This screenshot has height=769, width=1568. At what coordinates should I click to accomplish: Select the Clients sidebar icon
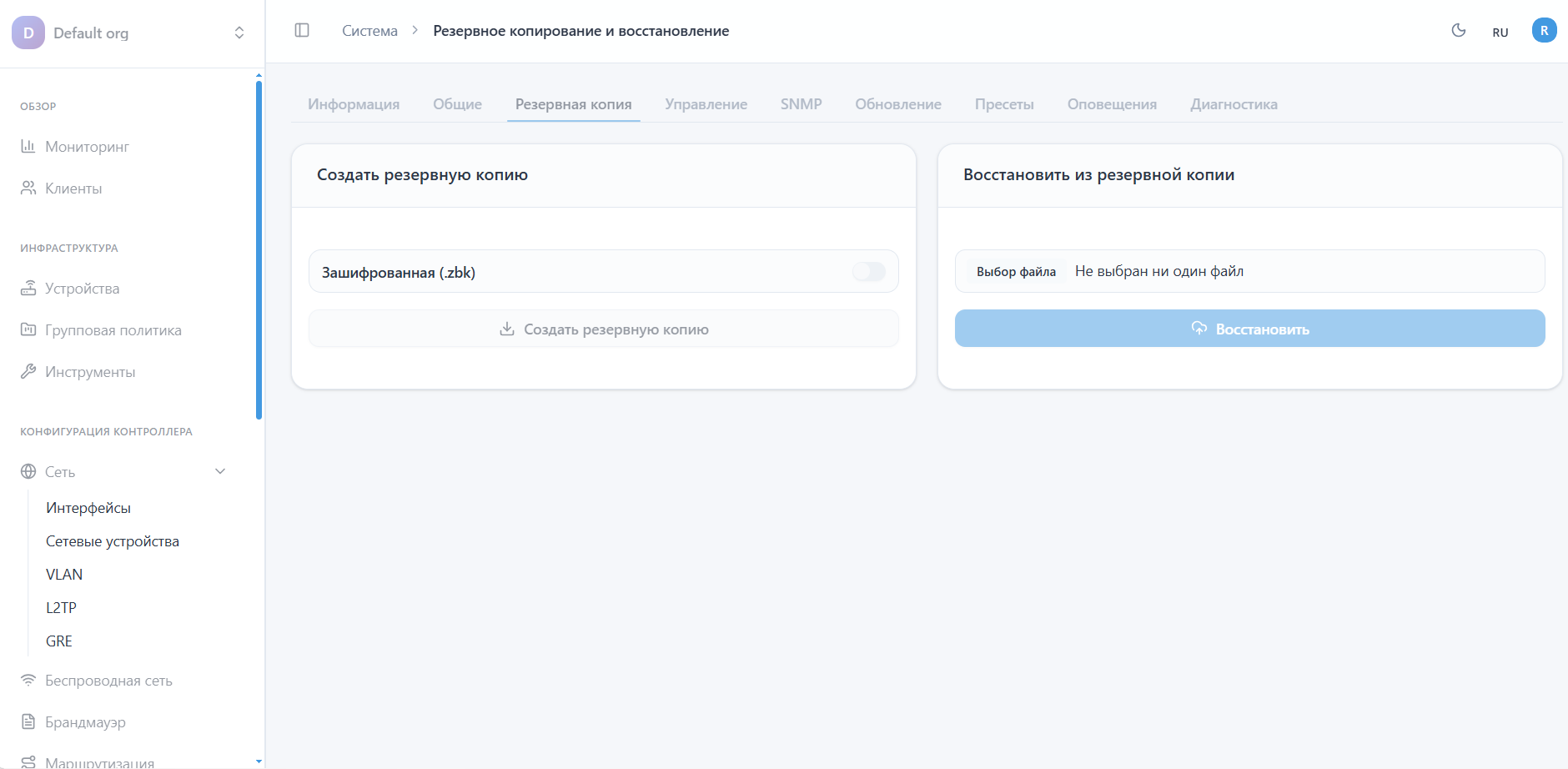point(28,188)
